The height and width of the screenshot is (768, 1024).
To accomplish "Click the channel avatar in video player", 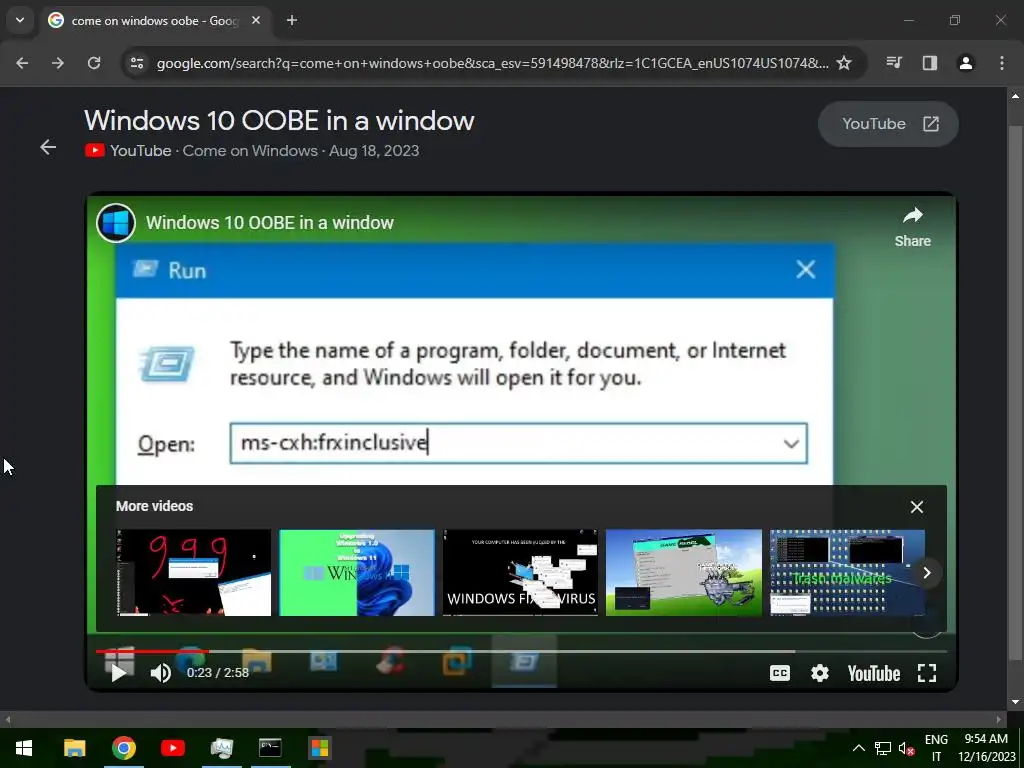I will (116, 223).
